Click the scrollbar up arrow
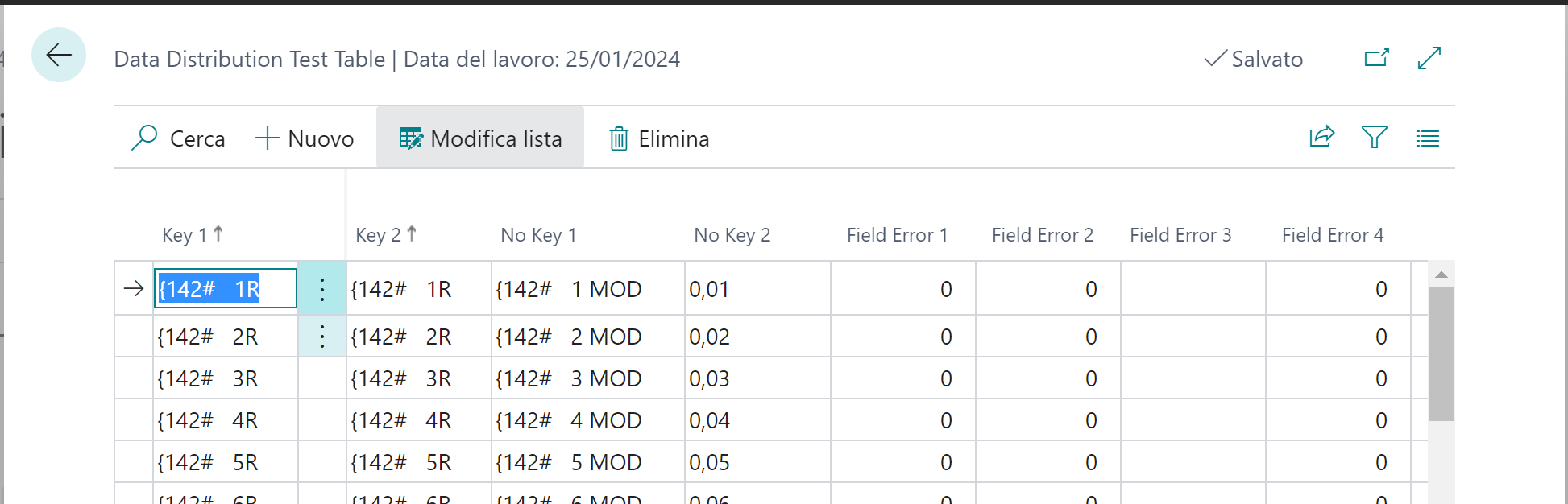 (x=1441, y=275)
